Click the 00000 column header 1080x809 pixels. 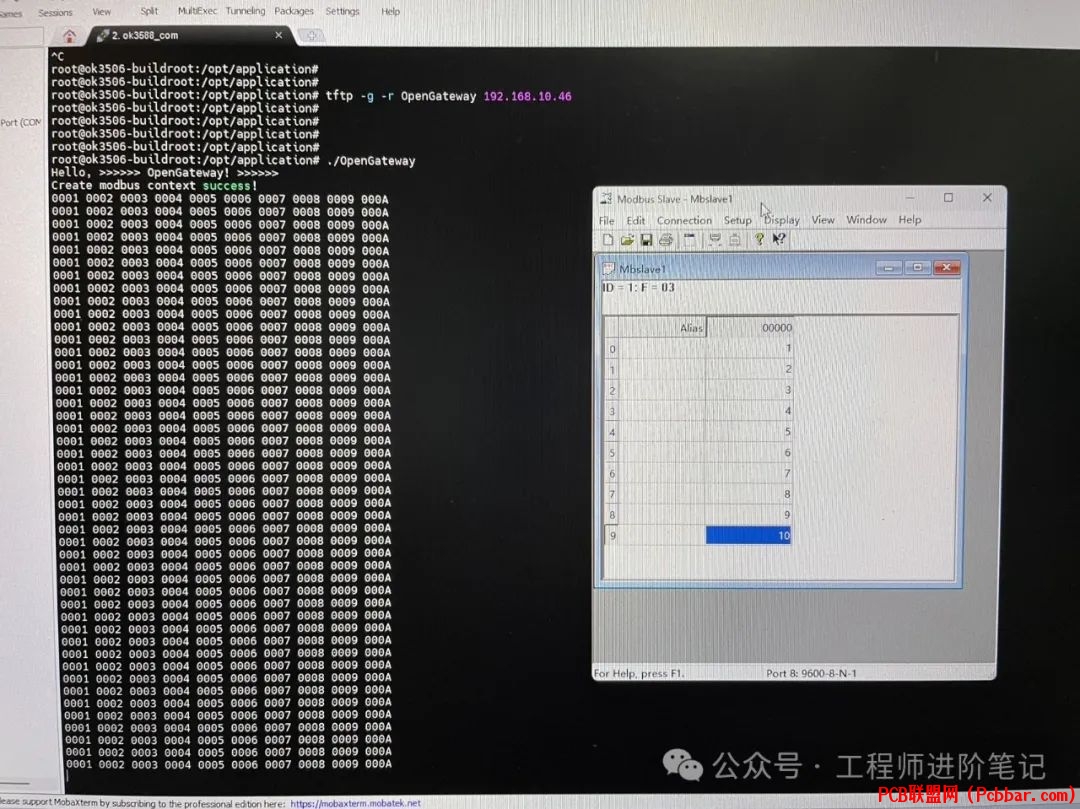[x=749, y=328]
